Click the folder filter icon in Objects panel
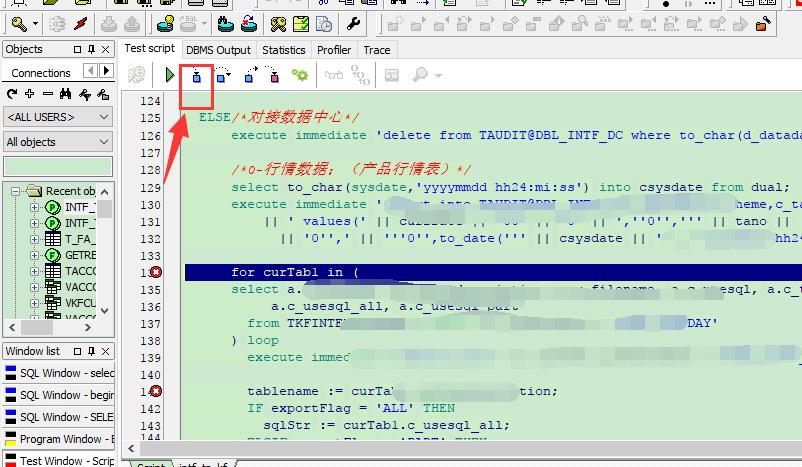The height and width of the screenshot is (467, 802). click(x=103, y=94)
